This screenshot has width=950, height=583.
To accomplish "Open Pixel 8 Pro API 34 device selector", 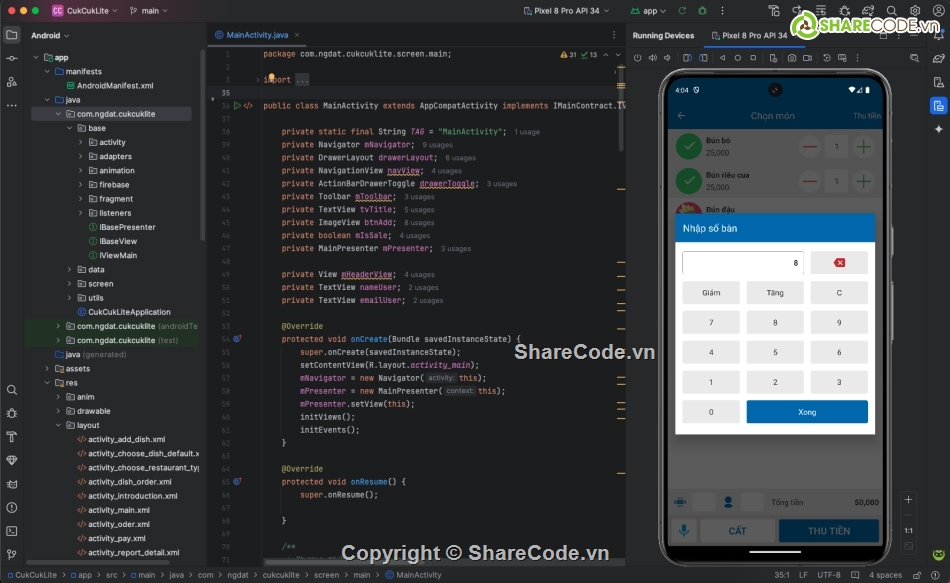I will (566, 11).
